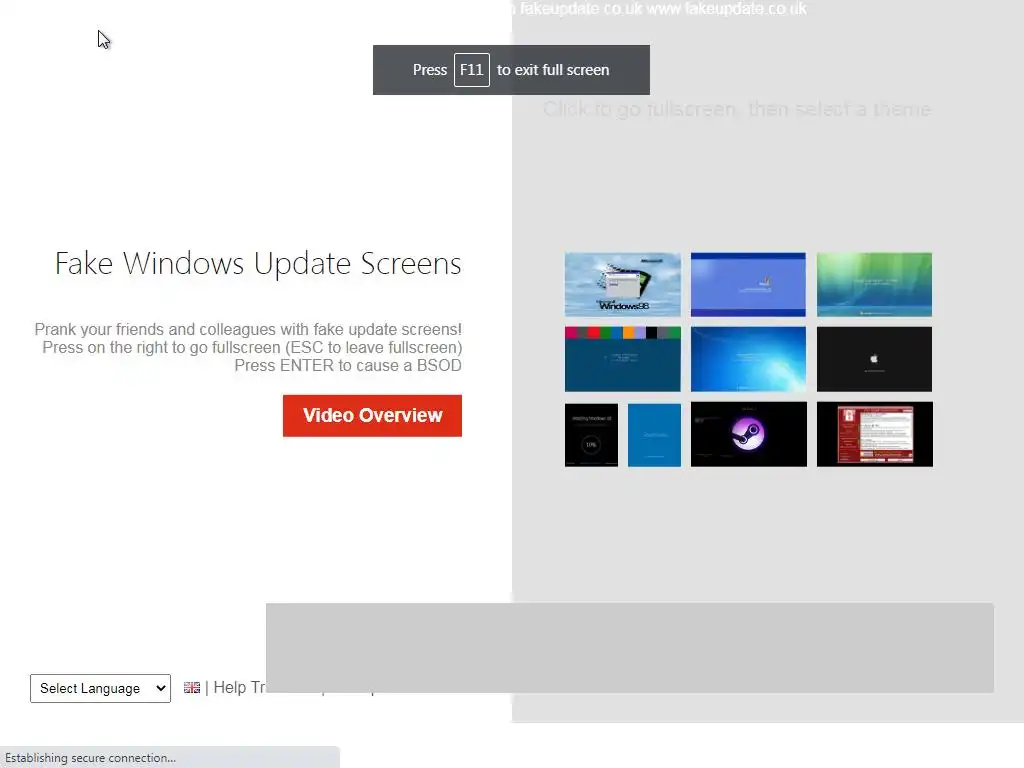Select the Windows 7 light-blue theme thumbnail

pos(748,359)
